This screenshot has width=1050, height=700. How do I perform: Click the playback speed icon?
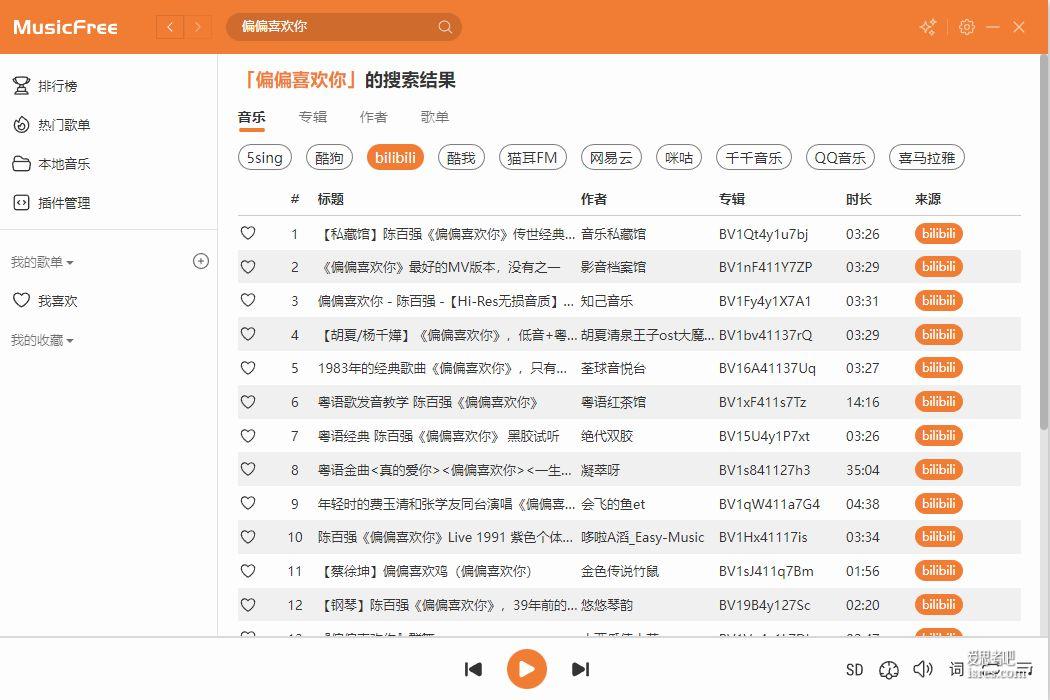(x=889, y=670)
